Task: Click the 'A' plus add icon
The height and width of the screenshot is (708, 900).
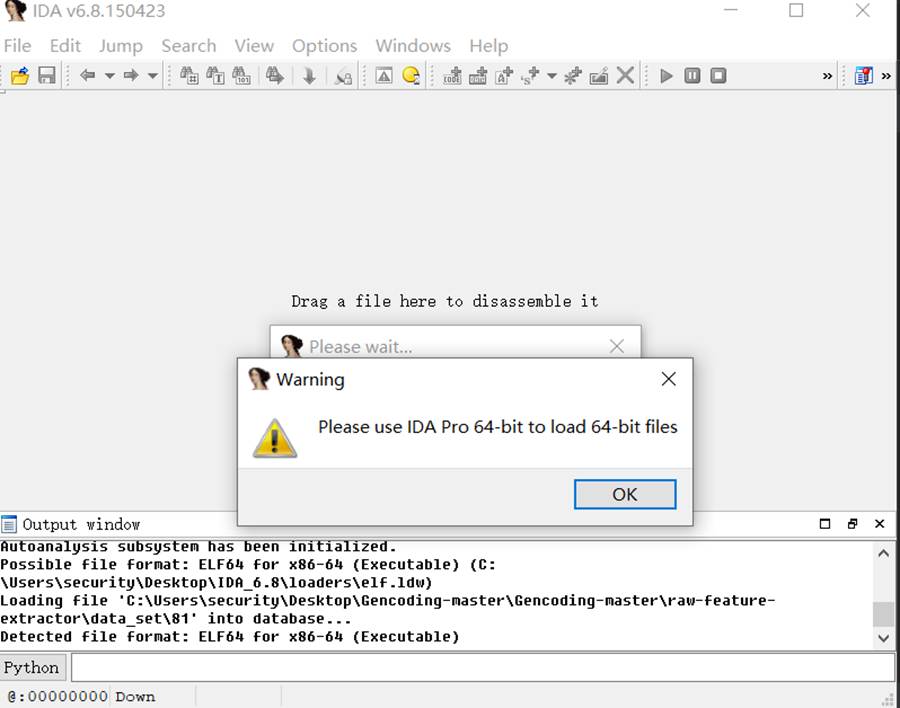Action: pos(504,75)
